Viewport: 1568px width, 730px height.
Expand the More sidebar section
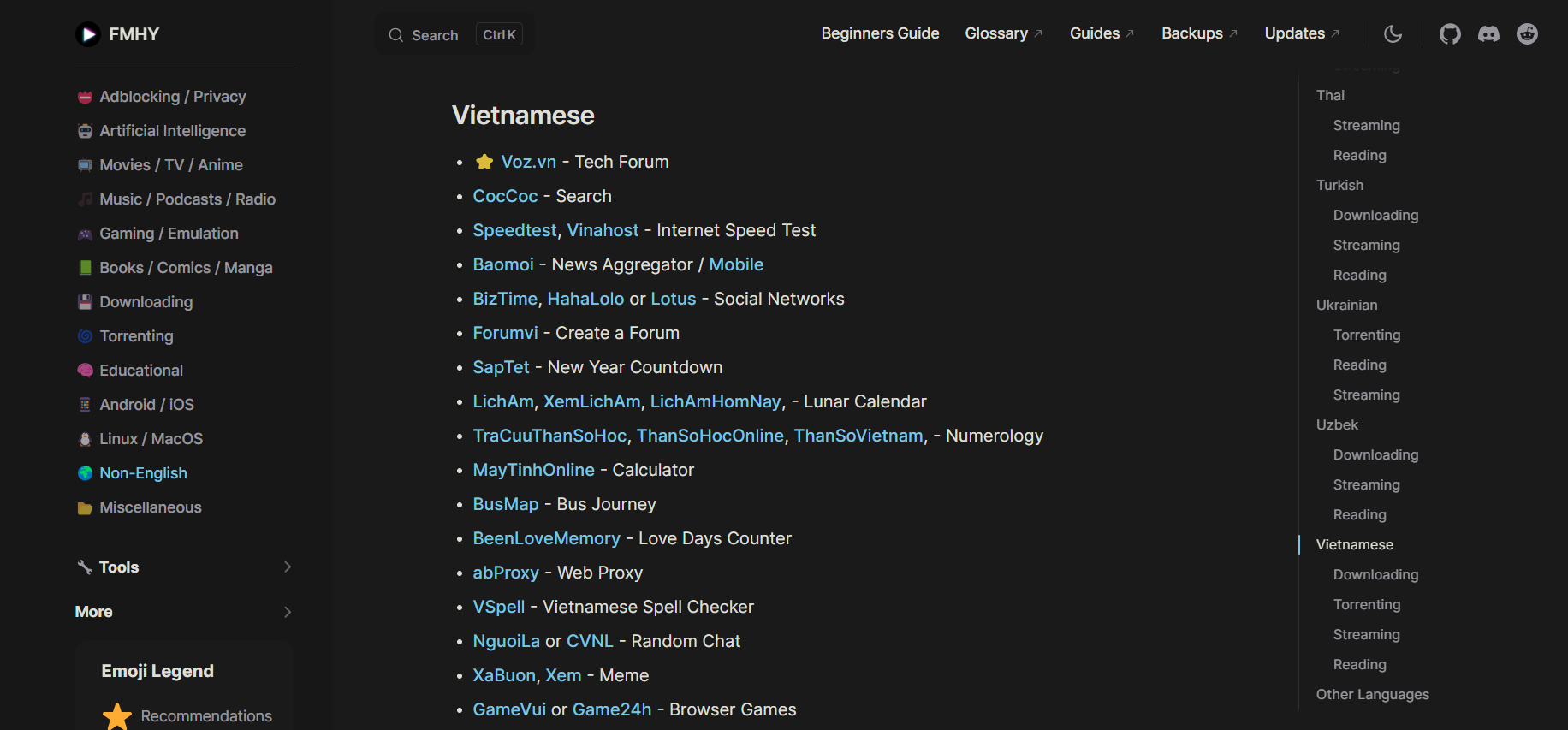pos(288,612)
